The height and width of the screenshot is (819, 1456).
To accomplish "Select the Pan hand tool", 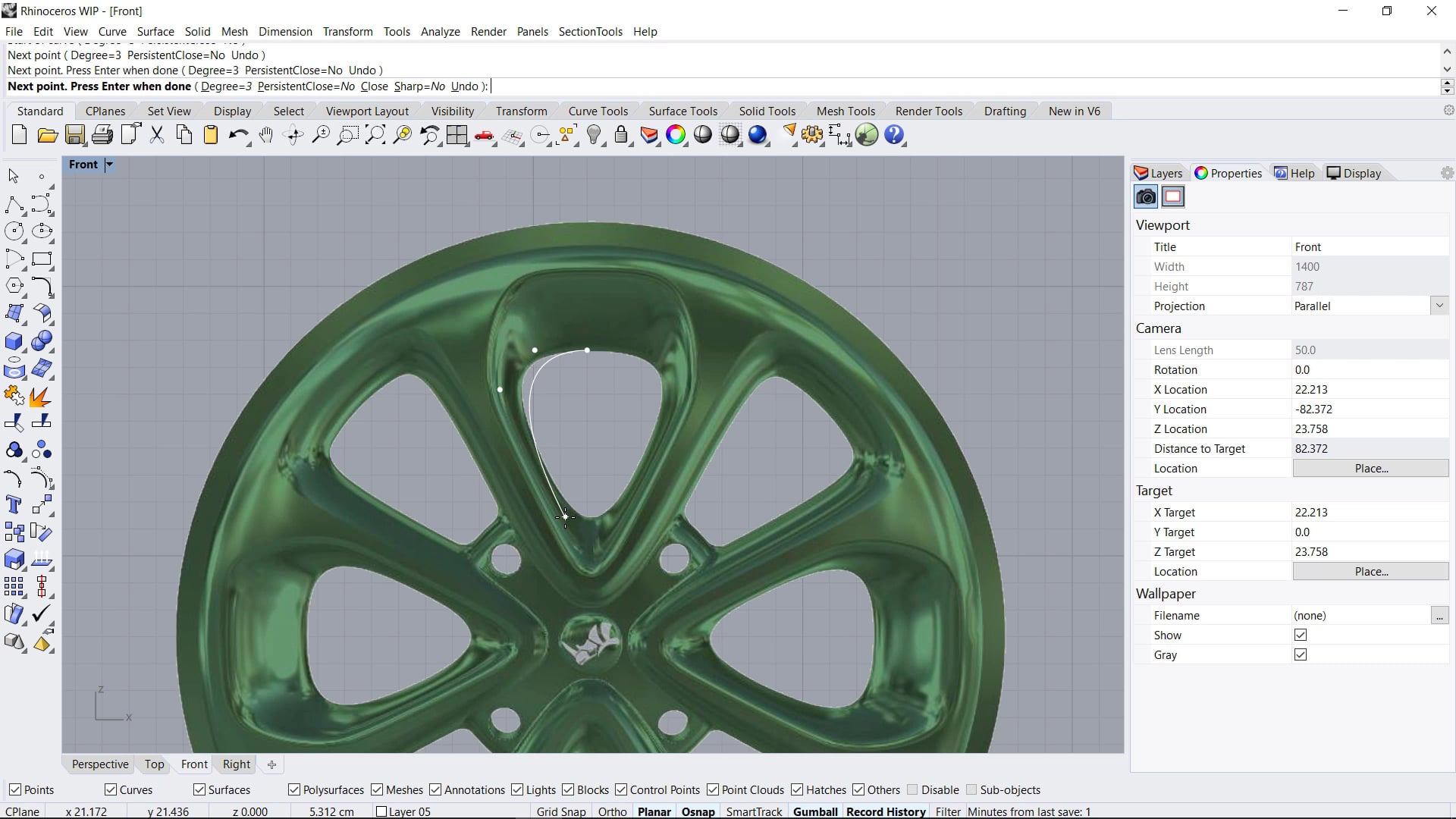I will click(265, 135).
